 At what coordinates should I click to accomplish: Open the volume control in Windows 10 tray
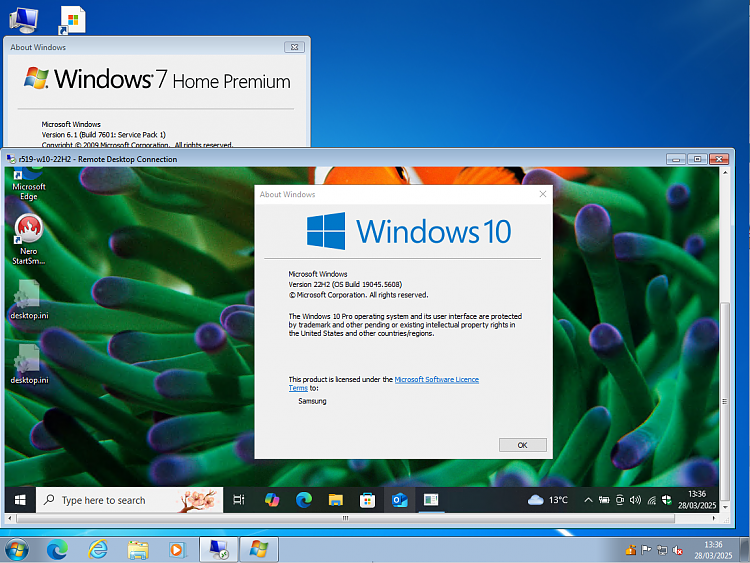point(635,500)
